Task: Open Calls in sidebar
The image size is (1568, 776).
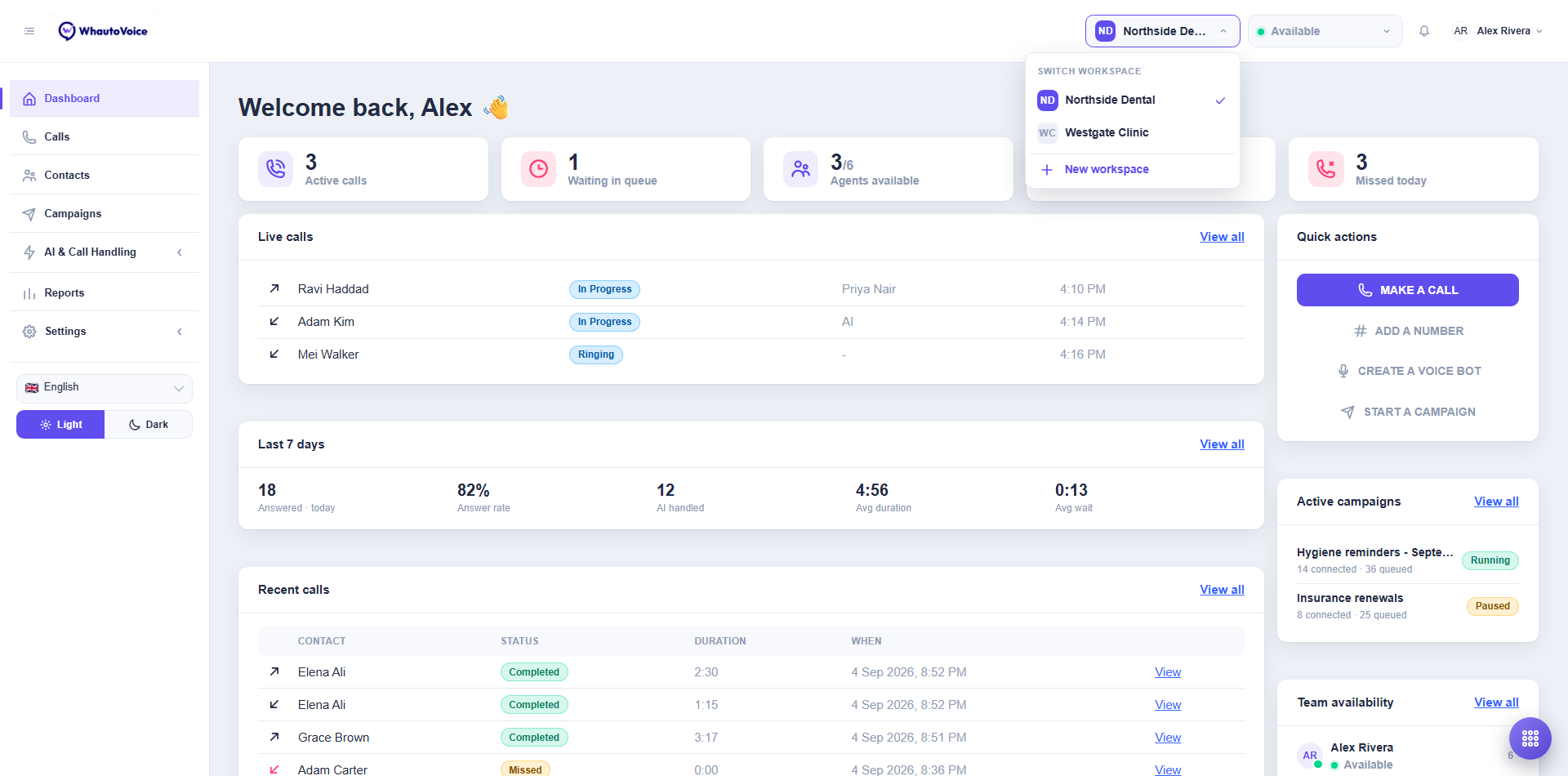Action: pos(105,137)
